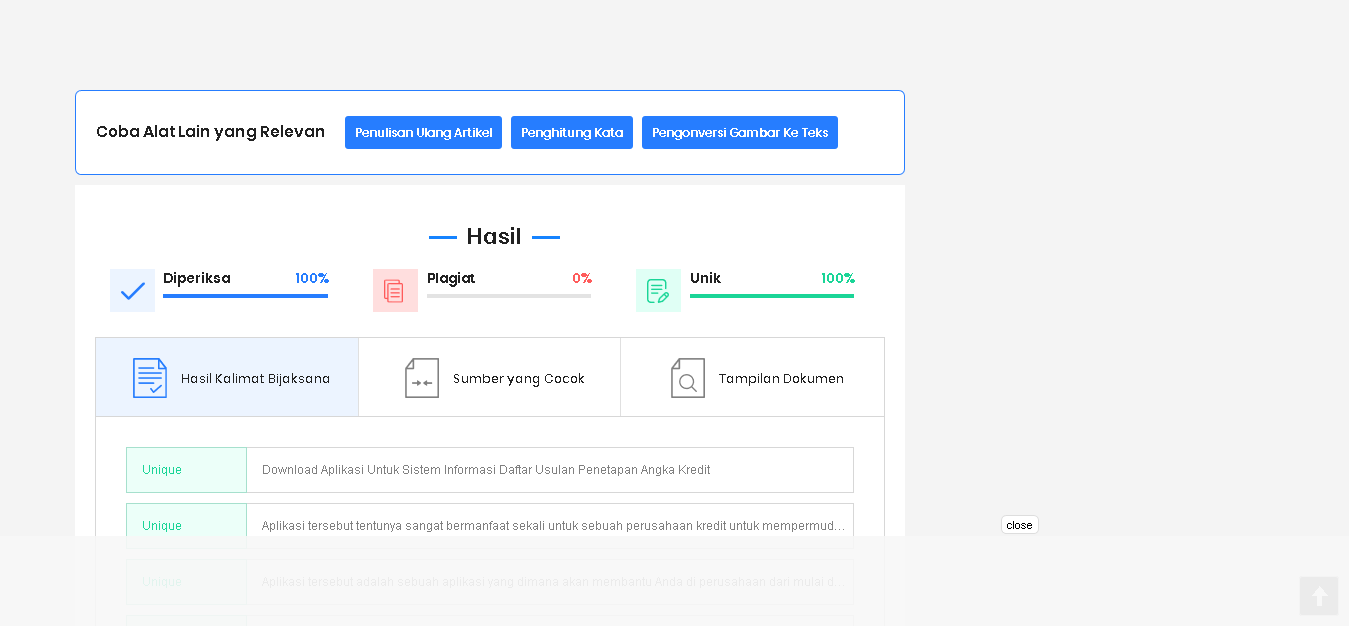The width and height of the screenshot is (1349, 626).
Task: Click the Sumber yang Cocok compare icon
Action: [x=422, y=378]
